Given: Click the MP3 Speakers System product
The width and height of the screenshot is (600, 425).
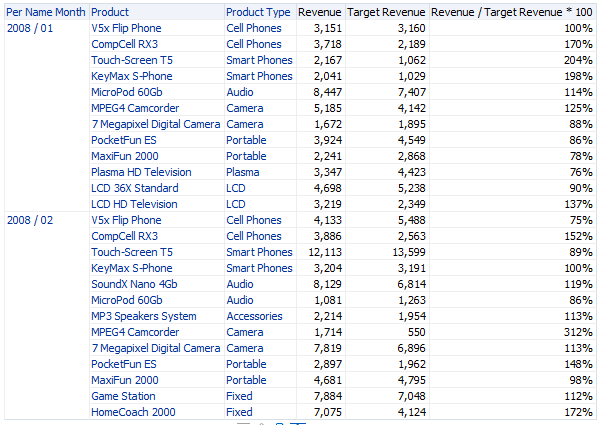Looking at the screenshot, I should tap(143, 316).
